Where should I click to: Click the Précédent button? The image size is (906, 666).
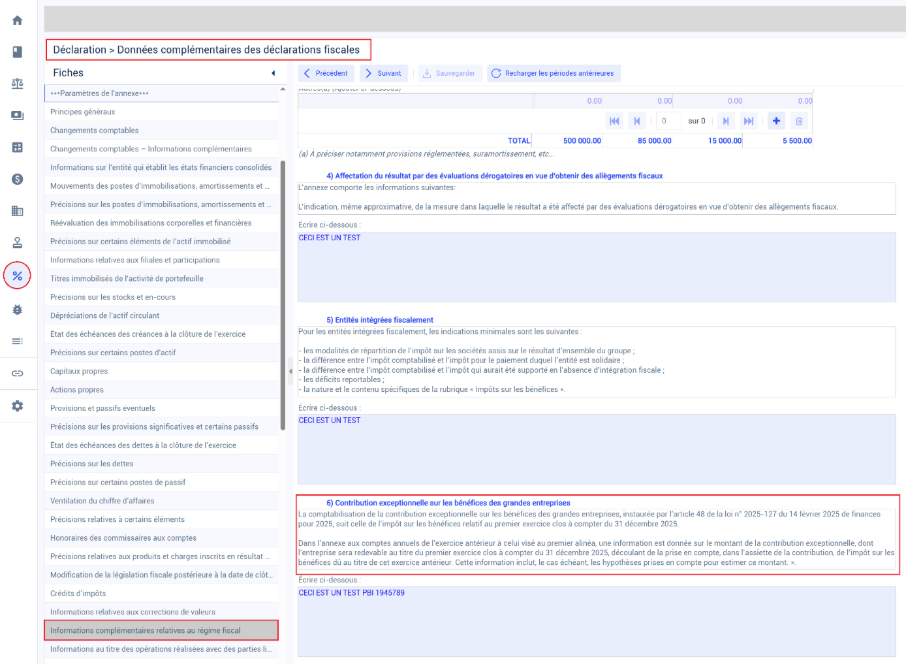click(326, 73)
